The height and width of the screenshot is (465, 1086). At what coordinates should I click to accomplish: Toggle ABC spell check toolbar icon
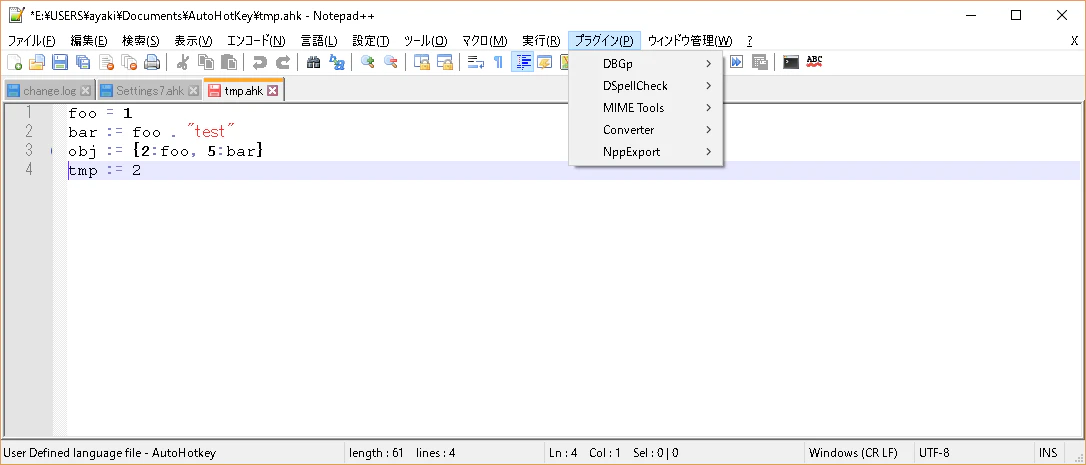click(814, 62)
